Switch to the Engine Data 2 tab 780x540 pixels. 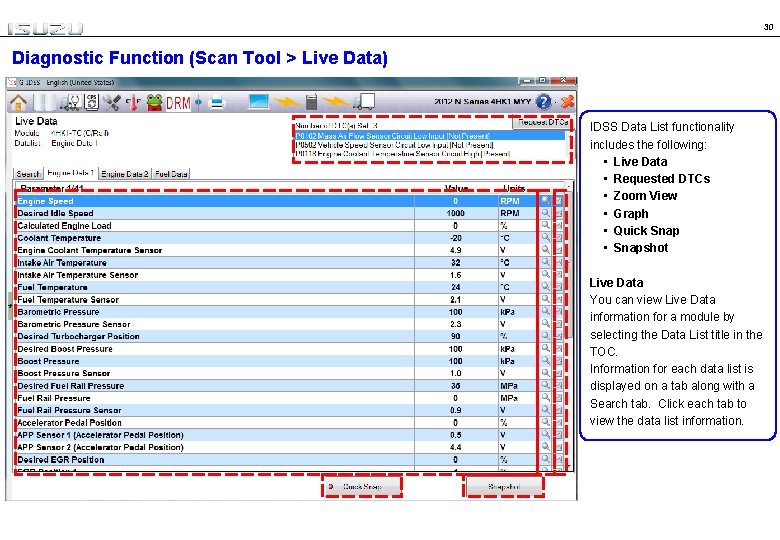pyautogui.click(x=125, y=174)
